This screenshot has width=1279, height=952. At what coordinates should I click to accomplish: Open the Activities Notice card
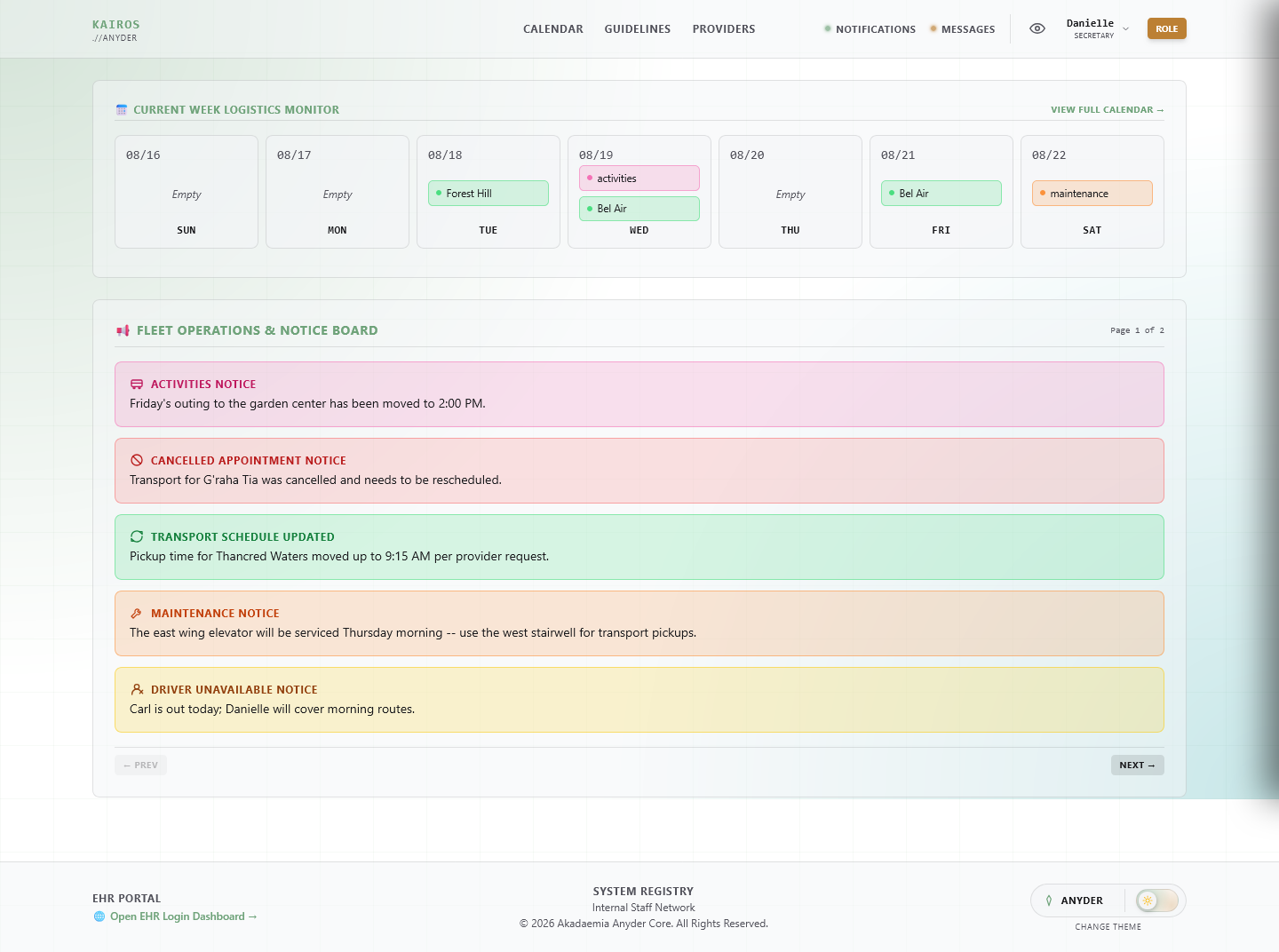tap(639, 394)
